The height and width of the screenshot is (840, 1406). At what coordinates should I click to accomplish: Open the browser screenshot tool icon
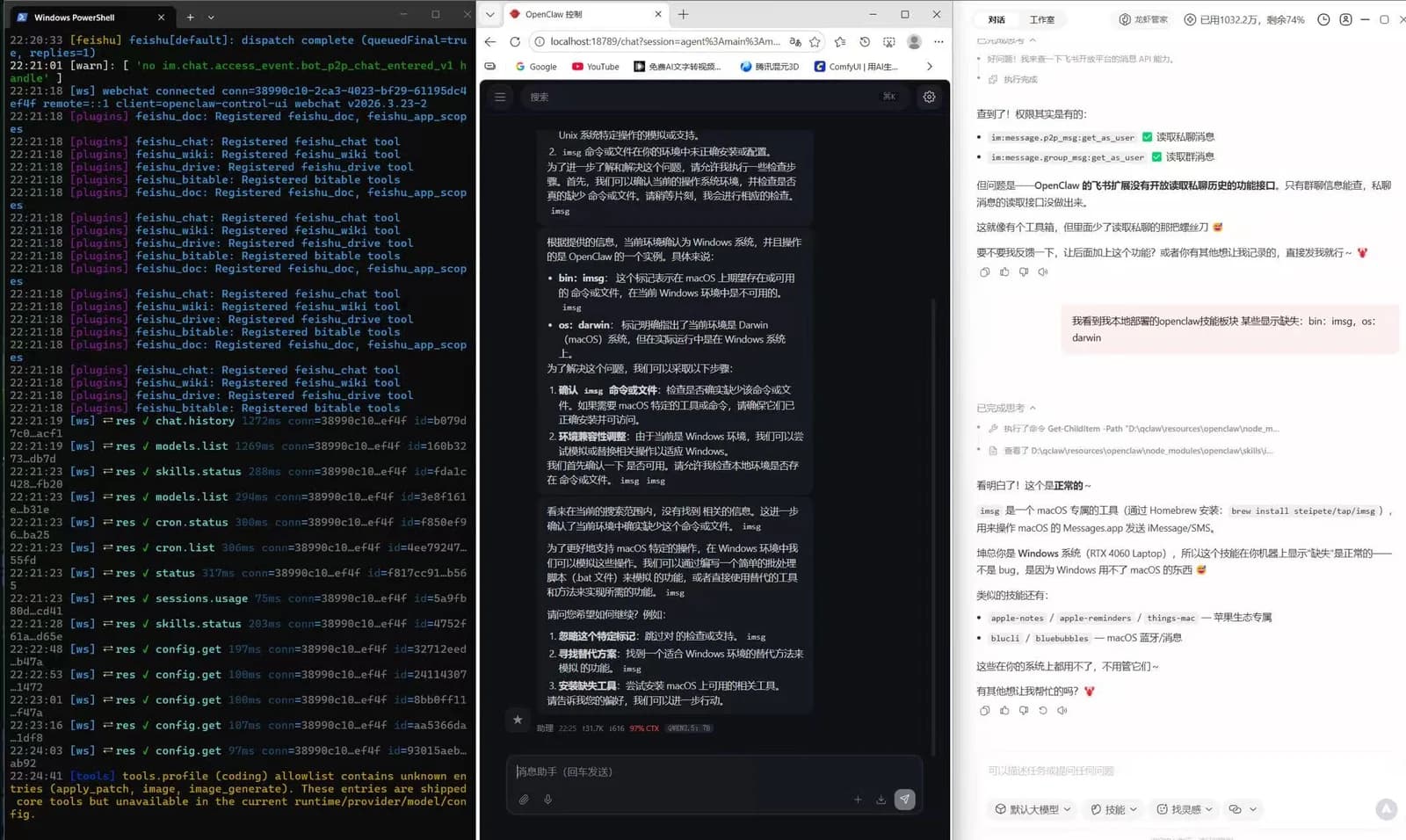pyautogui.click(x=889, y=41)
